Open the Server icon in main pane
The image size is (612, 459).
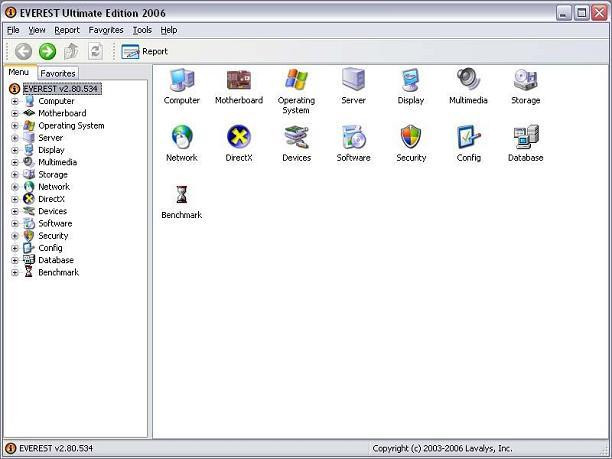[353, 80]
